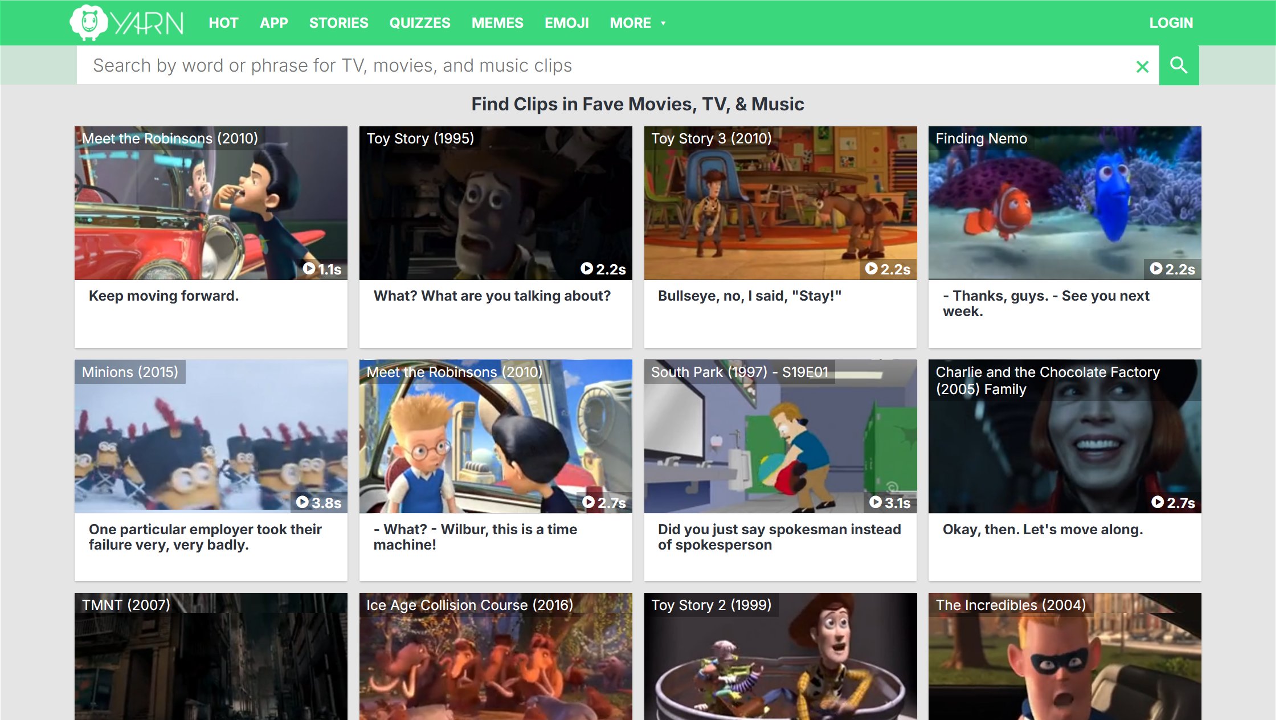Open the Toy Story 2 (1999) clip thumbnail
Screen dimensions: 1280x720
pos(780,657)
